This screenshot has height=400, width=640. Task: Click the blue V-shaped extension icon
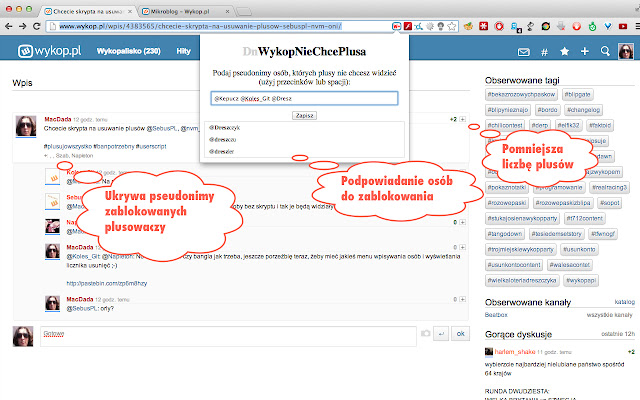tap(608, 26)
